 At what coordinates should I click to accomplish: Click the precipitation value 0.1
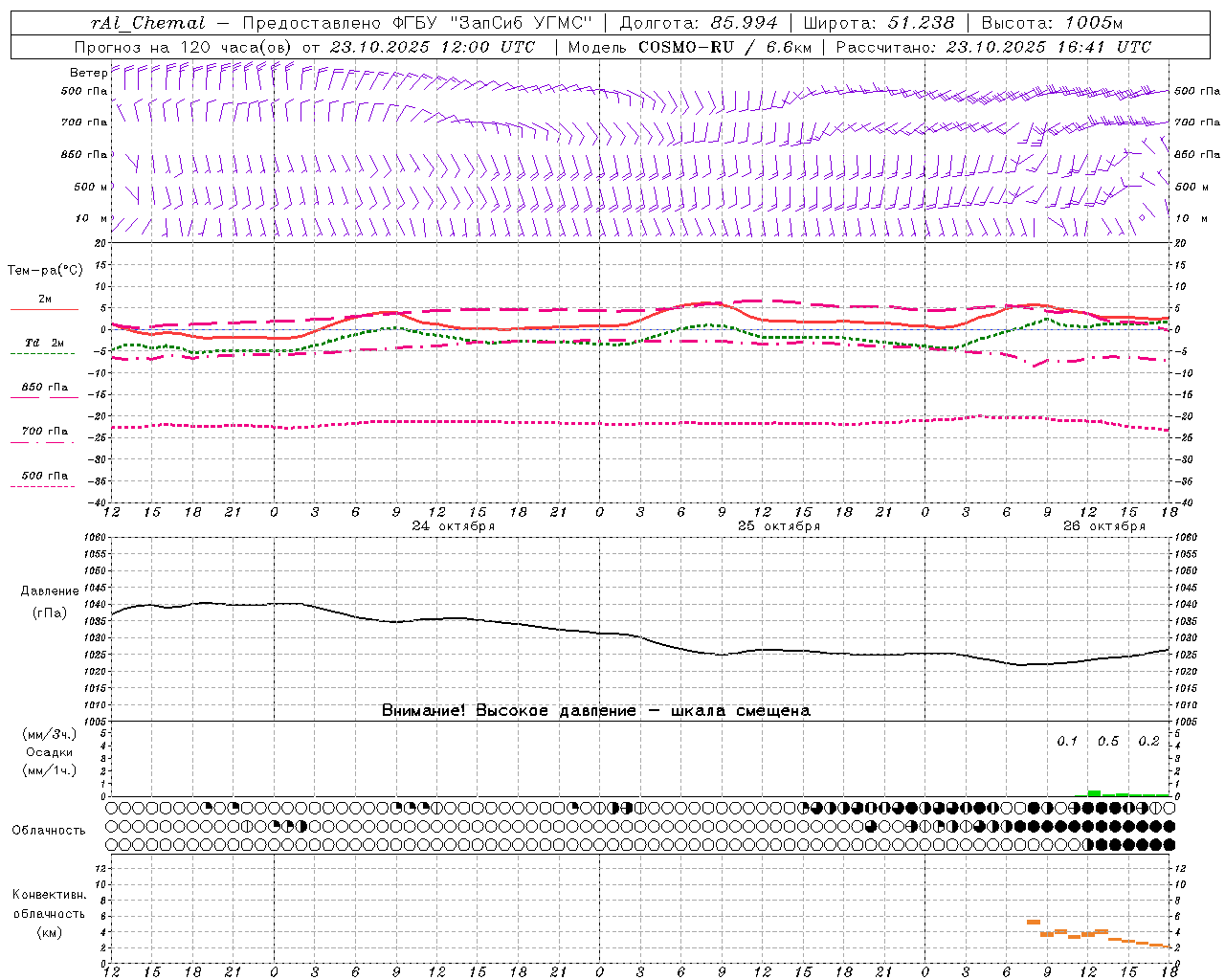(x=1067, y=741)
